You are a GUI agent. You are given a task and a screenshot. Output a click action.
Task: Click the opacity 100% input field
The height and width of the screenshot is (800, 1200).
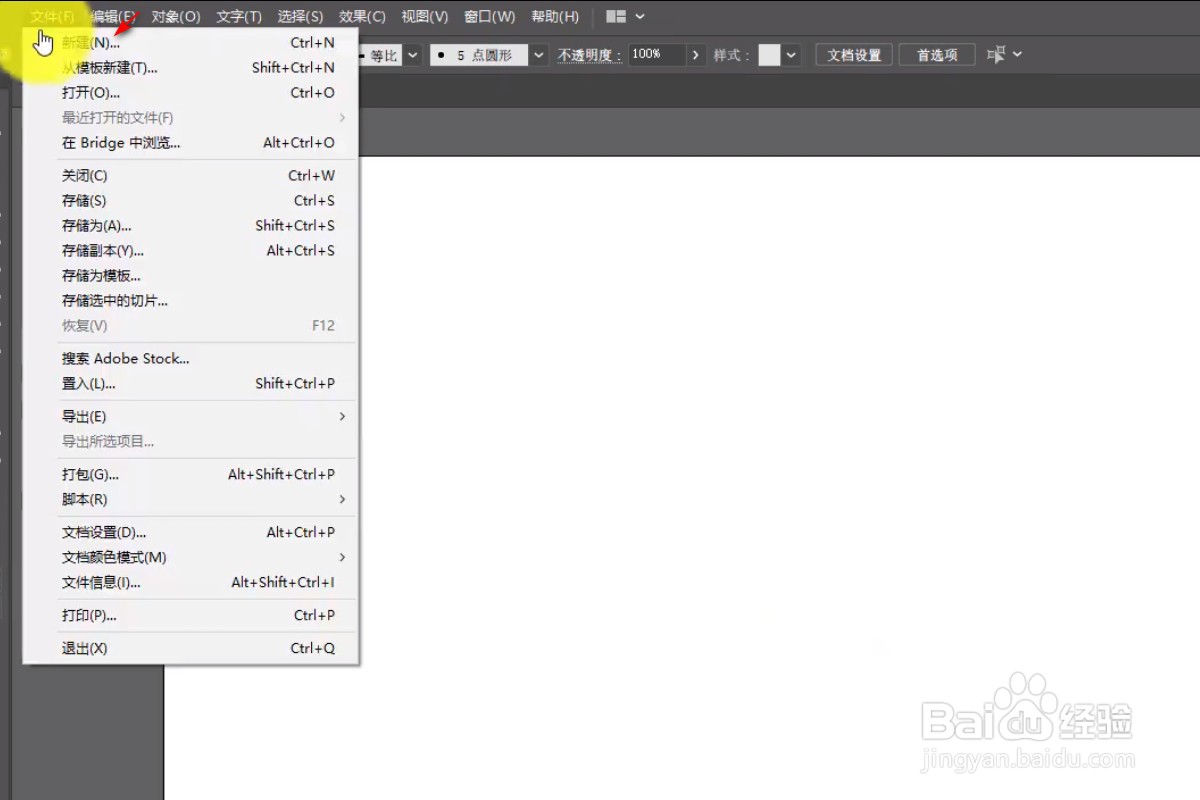pos(657,54)
